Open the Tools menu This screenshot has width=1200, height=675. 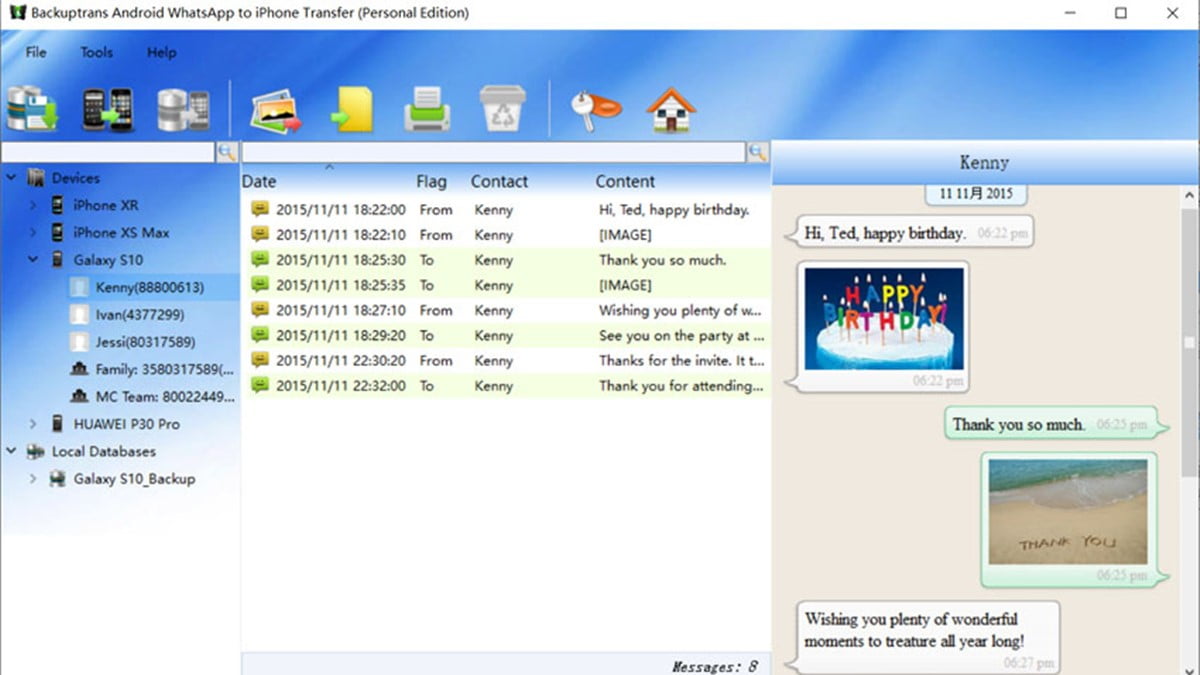[97, 52]
